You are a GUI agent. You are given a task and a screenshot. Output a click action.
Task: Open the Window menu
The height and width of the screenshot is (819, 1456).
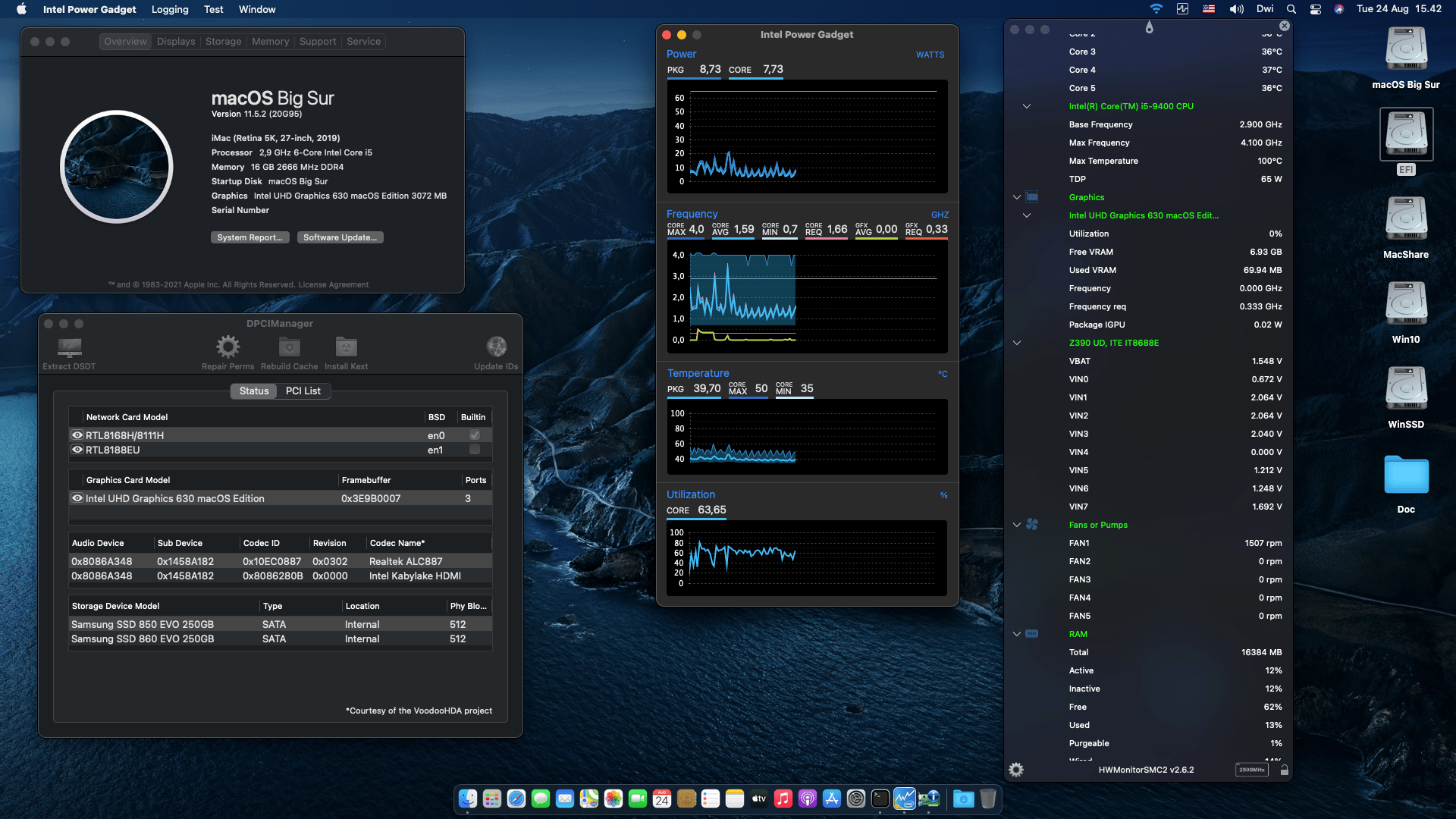pyautogui.click(x=257, y=9)
